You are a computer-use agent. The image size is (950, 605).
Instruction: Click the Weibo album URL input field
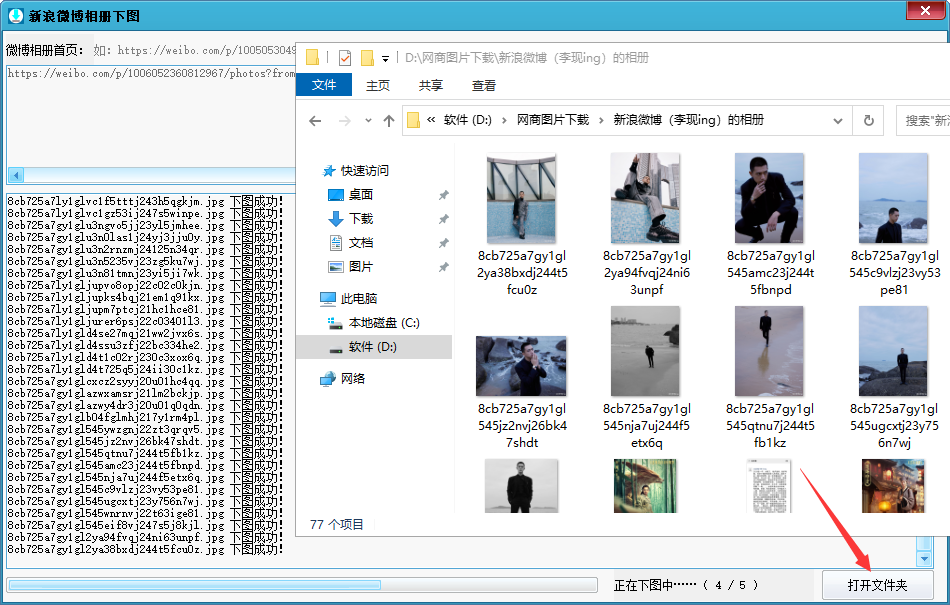coord(150,116)
